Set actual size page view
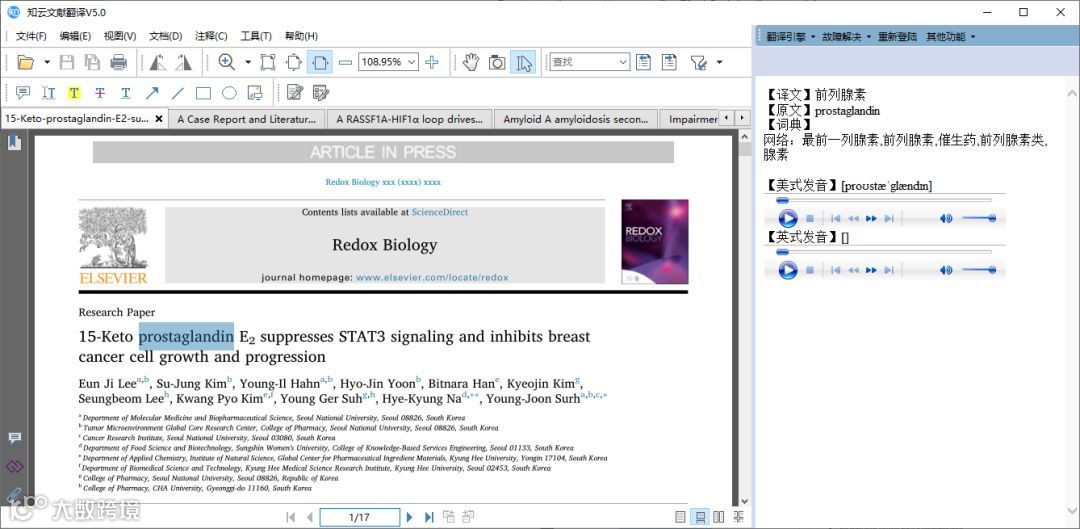Image resolution: width=1080 pixels, height=529 pixels. point(268,62)
